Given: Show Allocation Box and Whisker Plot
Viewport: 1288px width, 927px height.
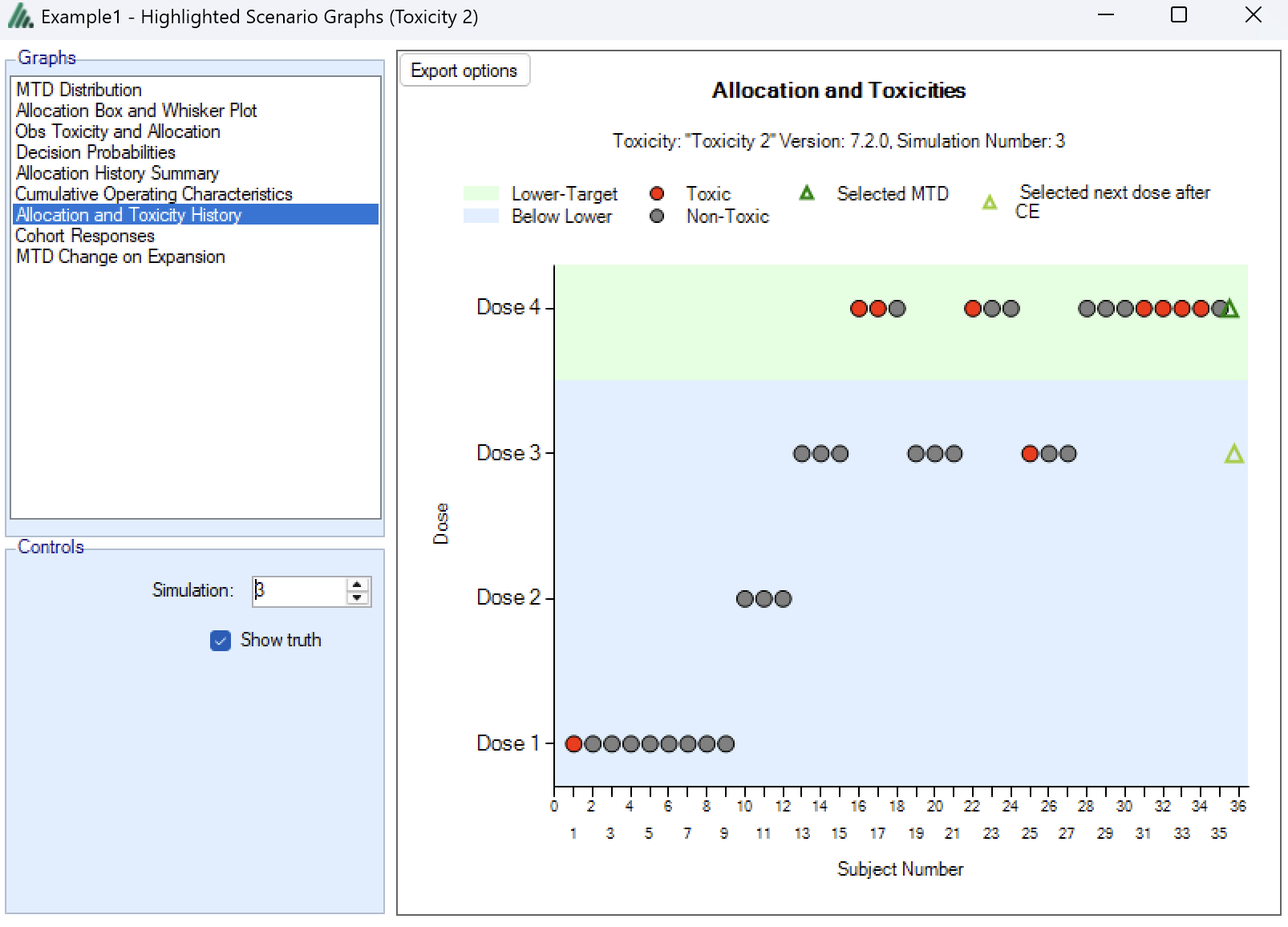Looking at the screenshot, I should tap(136, 111).
